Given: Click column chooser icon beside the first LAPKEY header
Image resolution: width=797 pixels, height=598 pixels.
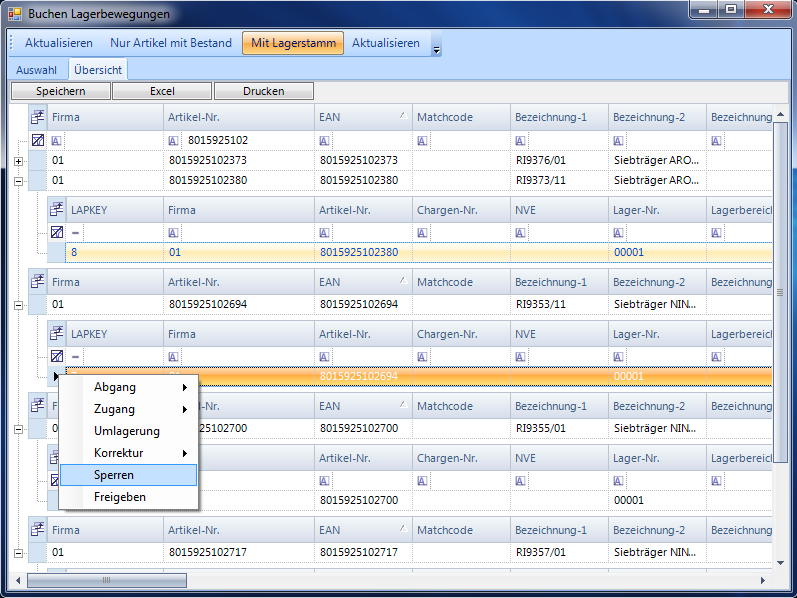Looking at the screenshot, I should (57, 210).
